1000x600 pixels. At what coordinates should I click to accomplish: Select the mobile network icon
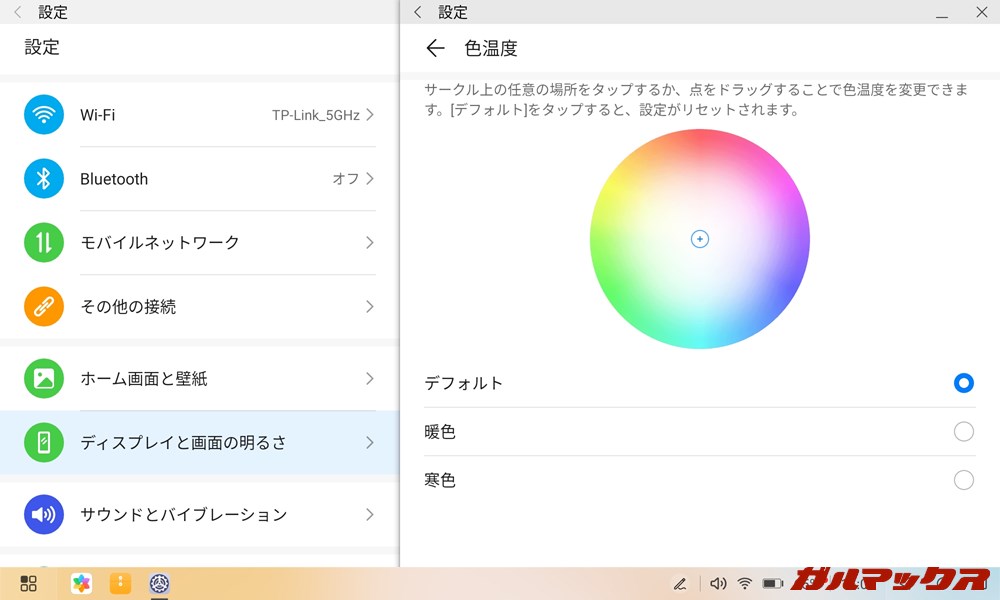[x=44, y=243]
